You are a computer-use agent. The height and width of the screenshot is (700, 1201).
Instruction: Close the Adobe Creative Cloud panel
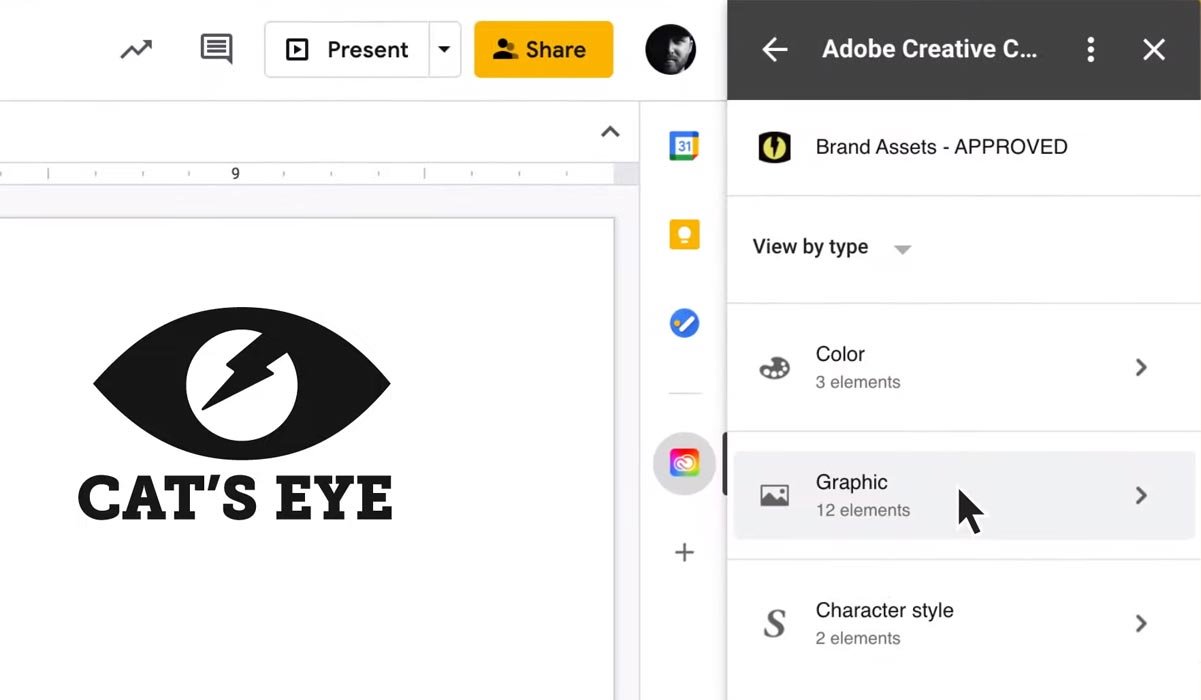tap(1154, 49)
